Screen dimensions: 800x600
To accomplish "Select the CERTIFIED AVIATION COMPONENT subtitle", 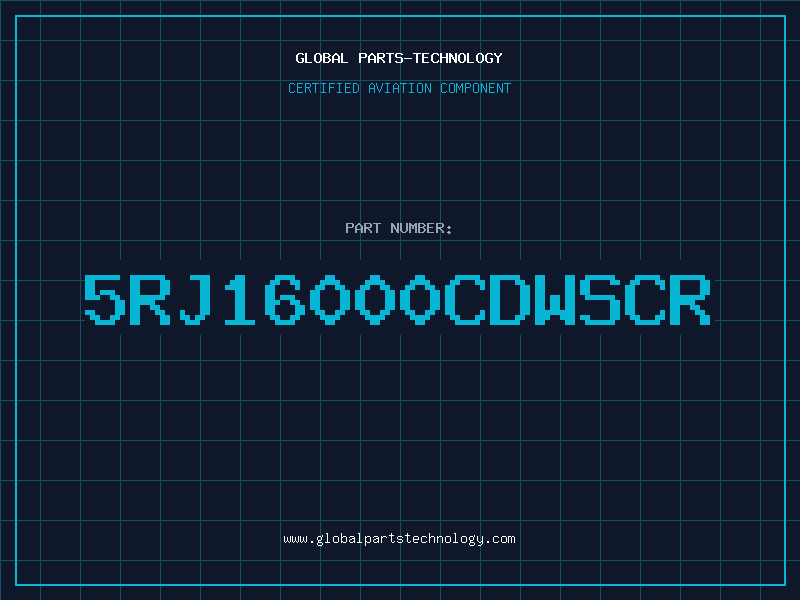I will pyautogui.click(x=399, y=88).
